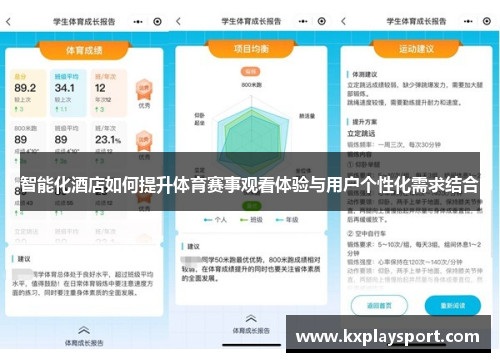The width and height of the screenshot is (500, 362).
Task: Tap the 800米跑 radar axis label
Action: 251,85
